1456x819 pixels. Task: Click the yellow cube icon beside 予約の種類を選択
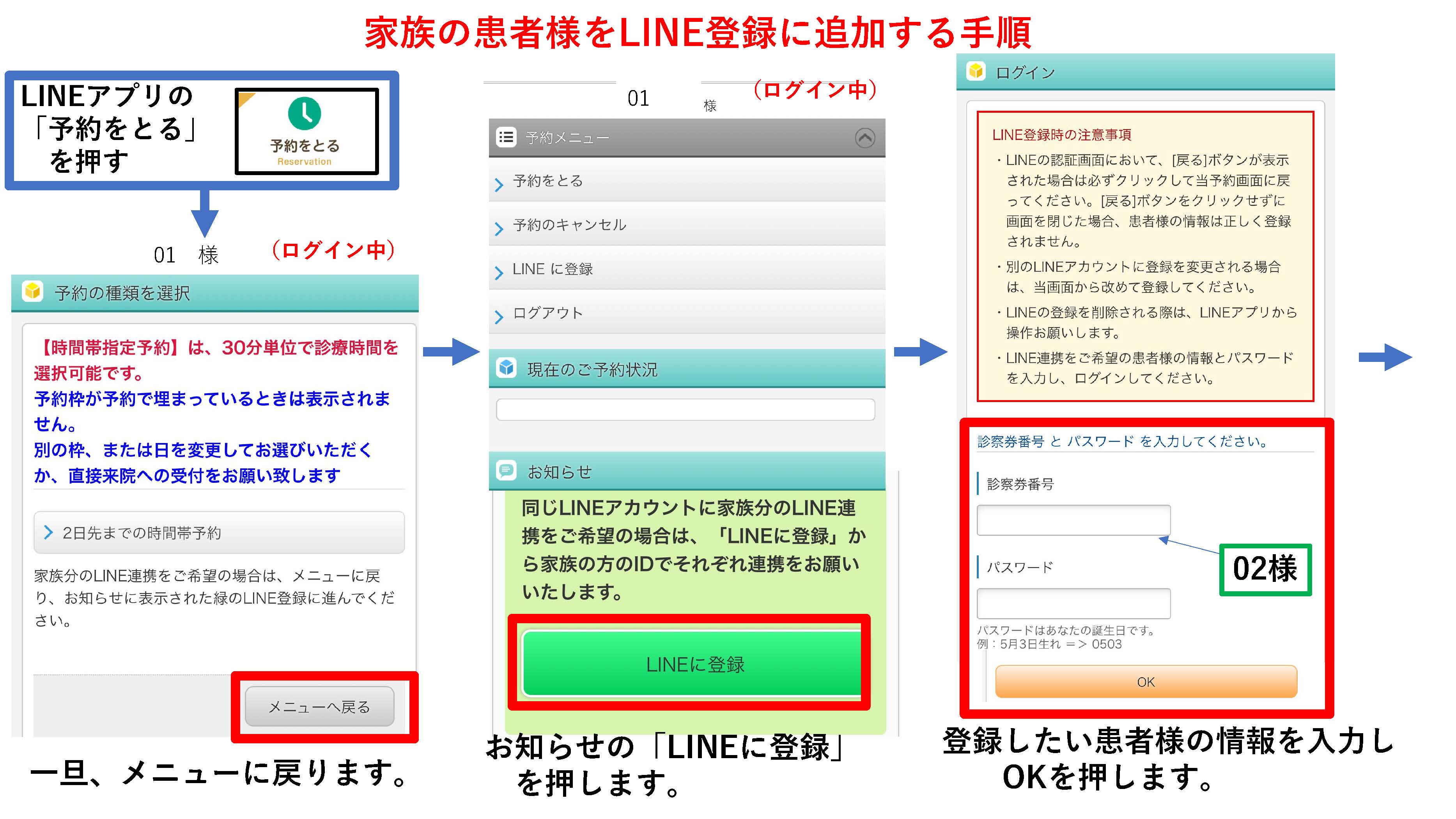pos(33,292)
